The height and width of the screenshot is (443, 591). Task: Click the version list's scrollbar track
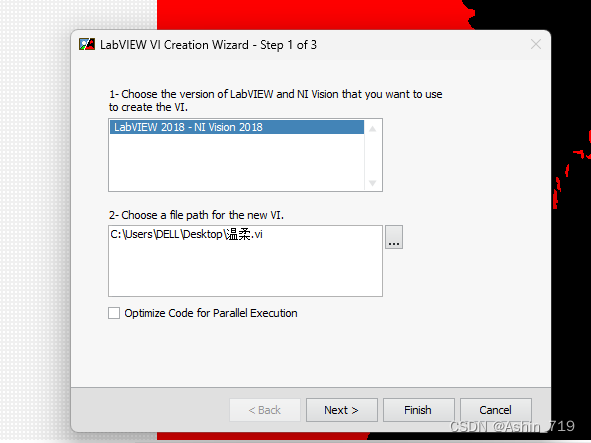[373, 156]
